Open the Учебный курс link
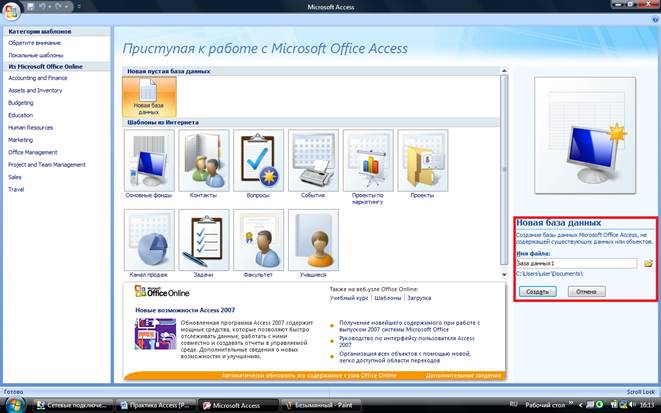Image resolution: width=661 pixels, height=413 pixels. click(349, 298)
